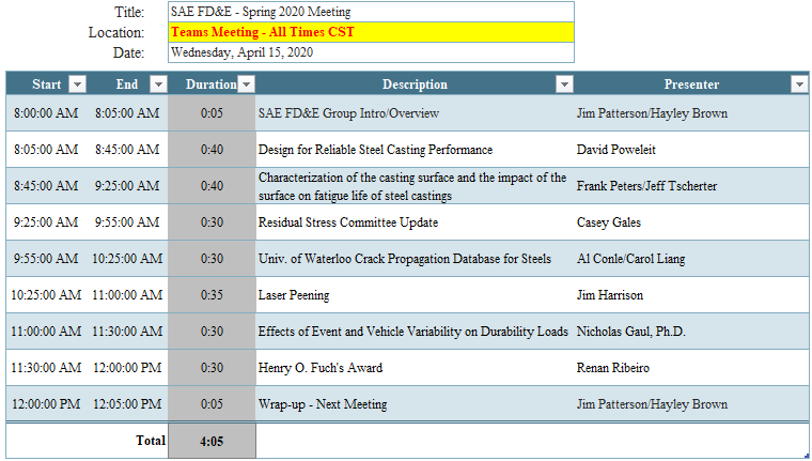Click the date cell Wednesday, April 15, 2020

pos(370,52)
